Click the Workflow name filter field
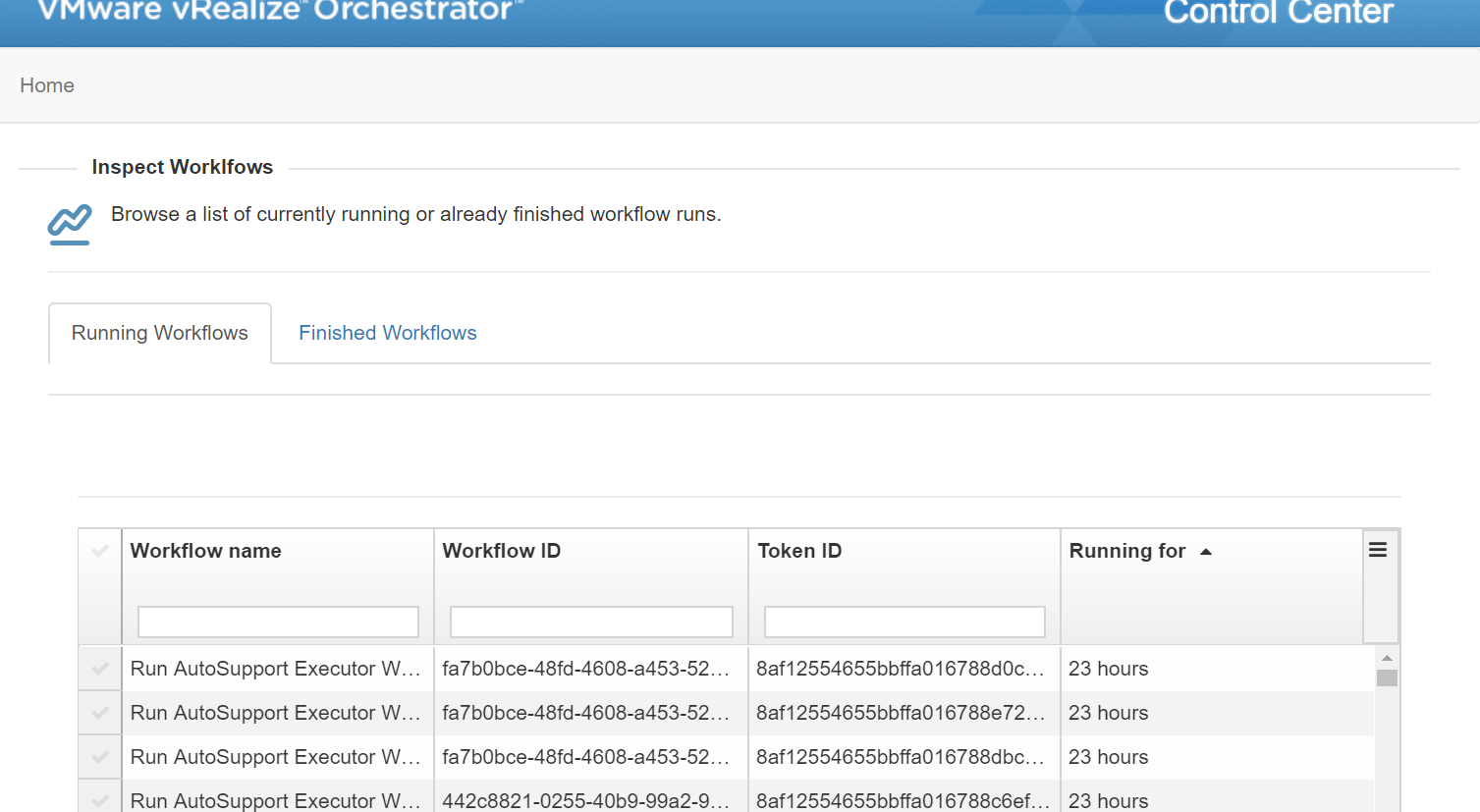Screen dimensions: 1480x812 277,622
